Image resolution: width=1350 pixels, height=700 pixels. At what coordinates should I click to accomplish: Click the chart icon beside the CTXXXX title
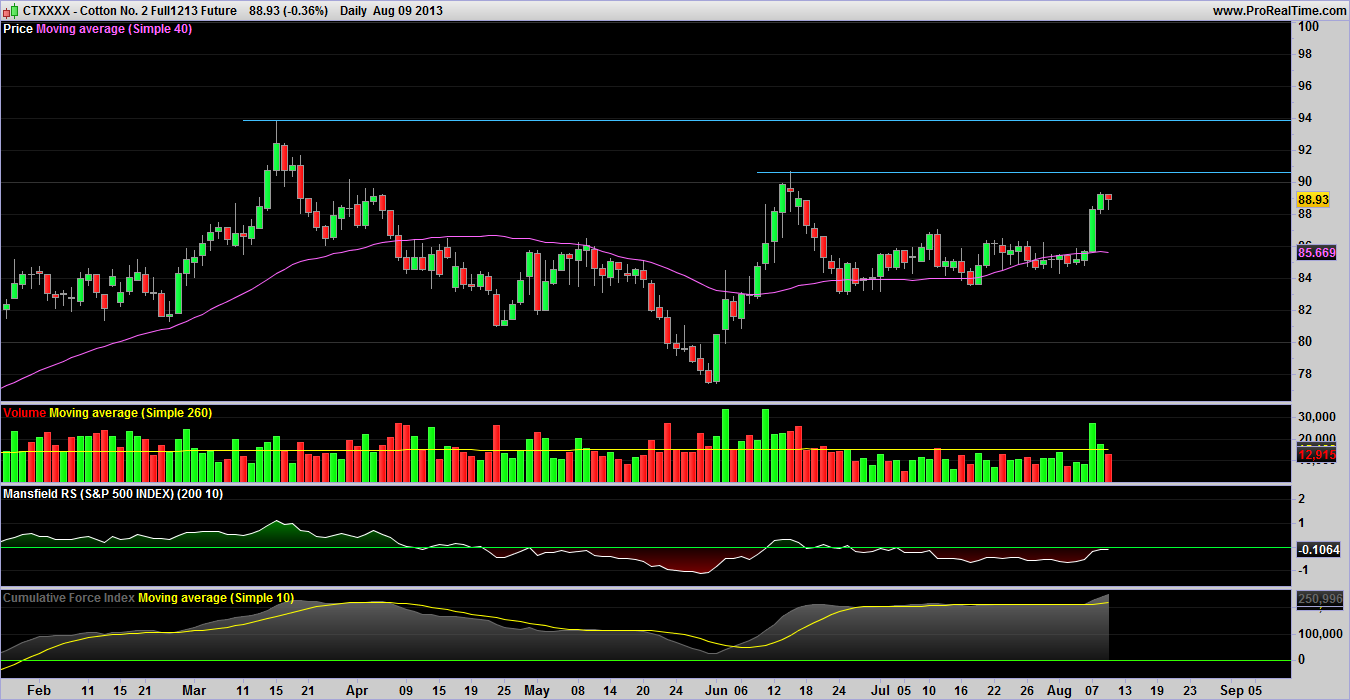click(10, 10)
